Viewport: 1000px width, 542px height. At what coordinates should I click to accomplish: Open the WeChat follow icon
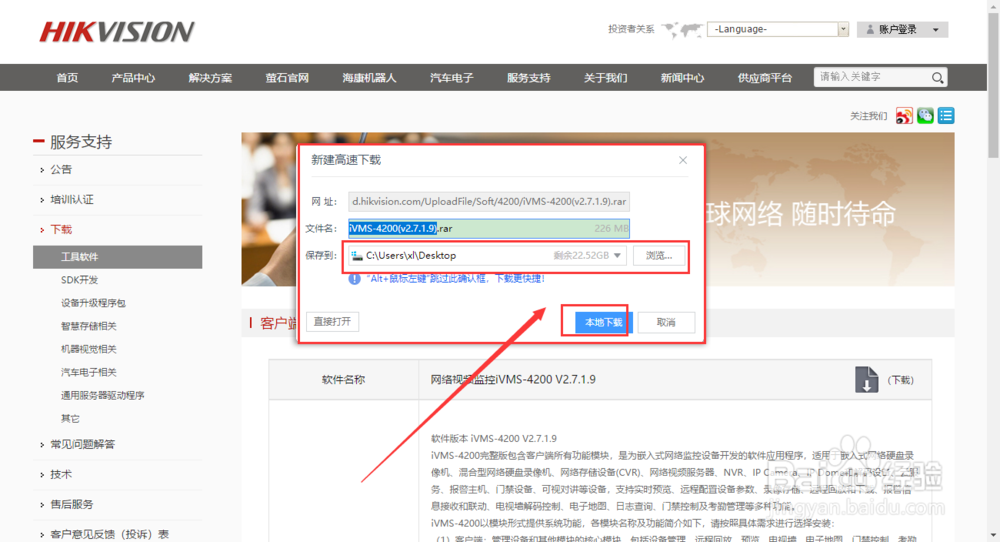pos(925,116)
